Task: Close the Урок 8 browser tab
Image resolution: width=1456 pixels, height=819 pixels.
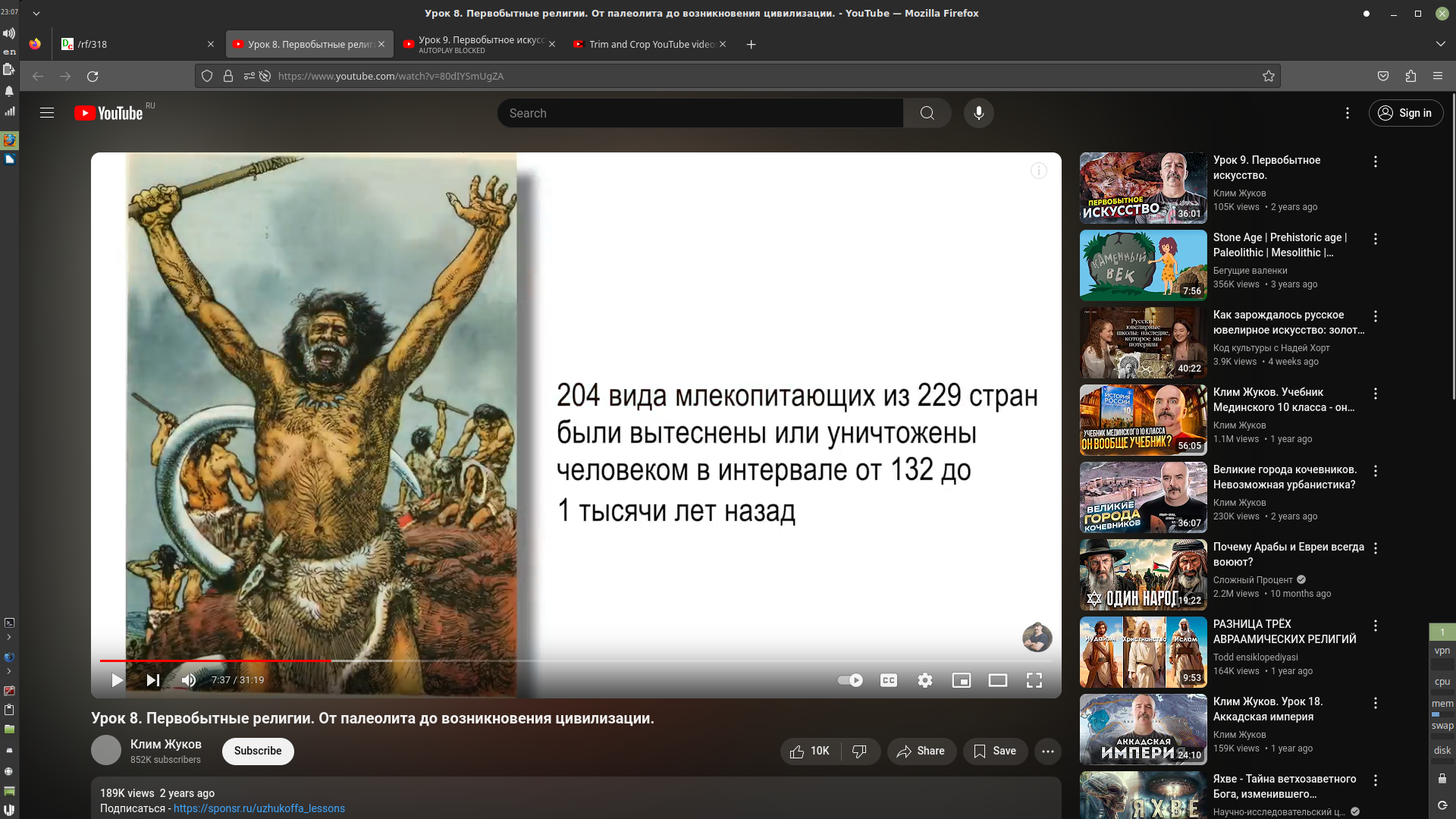Action: coord(381,44)
